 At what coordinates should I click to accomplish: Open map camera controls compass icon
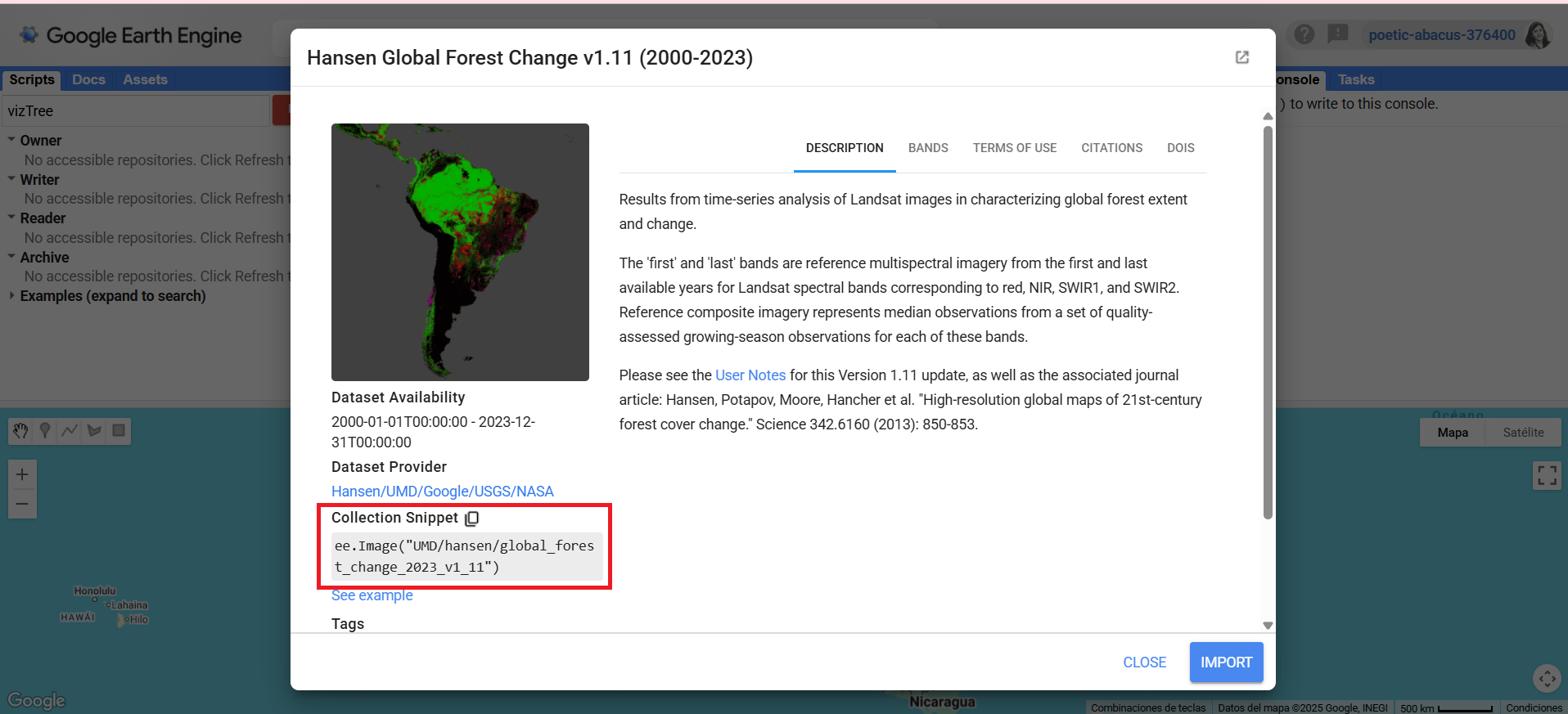(x=1547, y=678)
